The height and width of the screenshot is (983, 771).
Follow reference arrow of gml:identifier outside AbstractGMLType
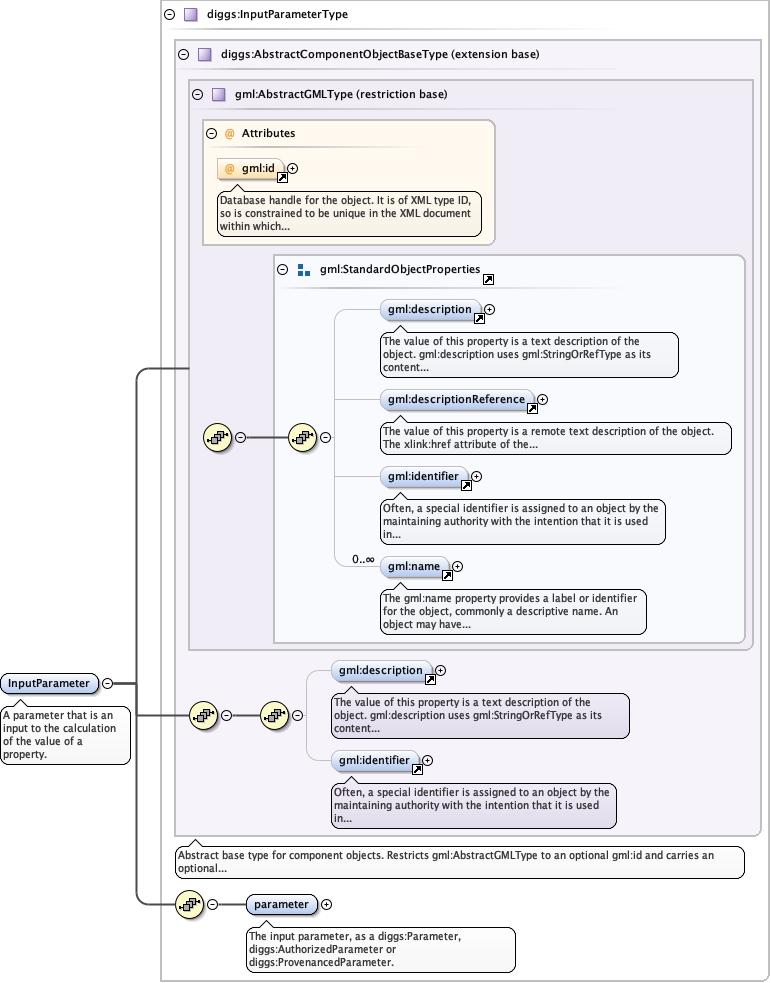tap(417, 770)
